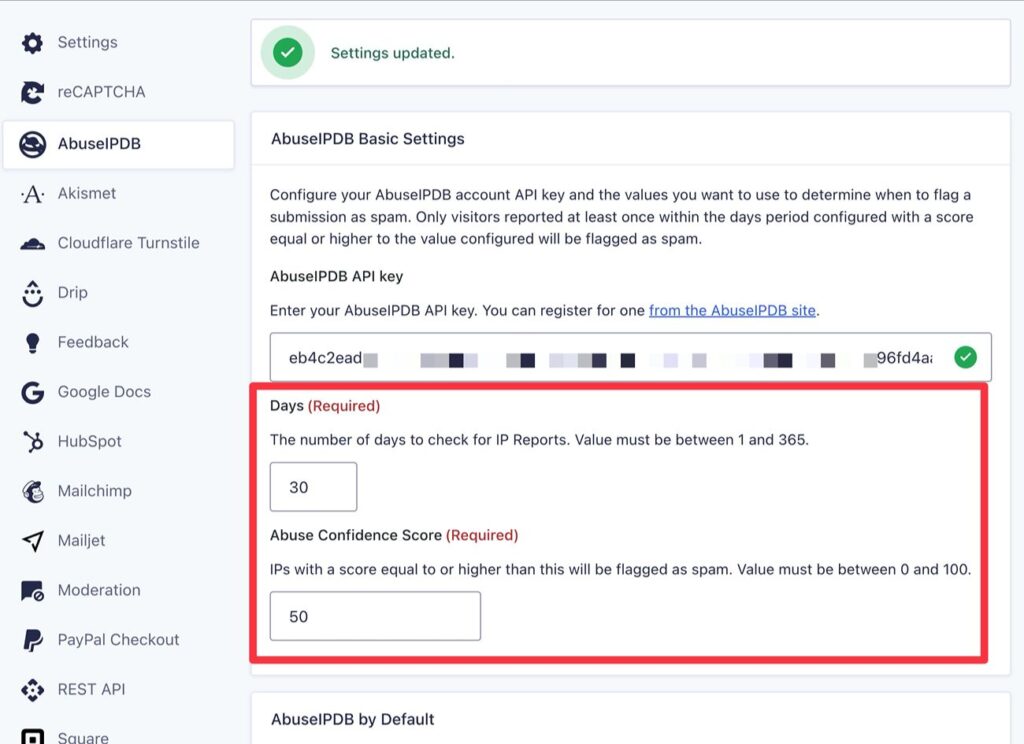Viewport: 1024px width, 744px height.
Task: Click into the AbuseIPDB API key field
Action: [630, 357]
